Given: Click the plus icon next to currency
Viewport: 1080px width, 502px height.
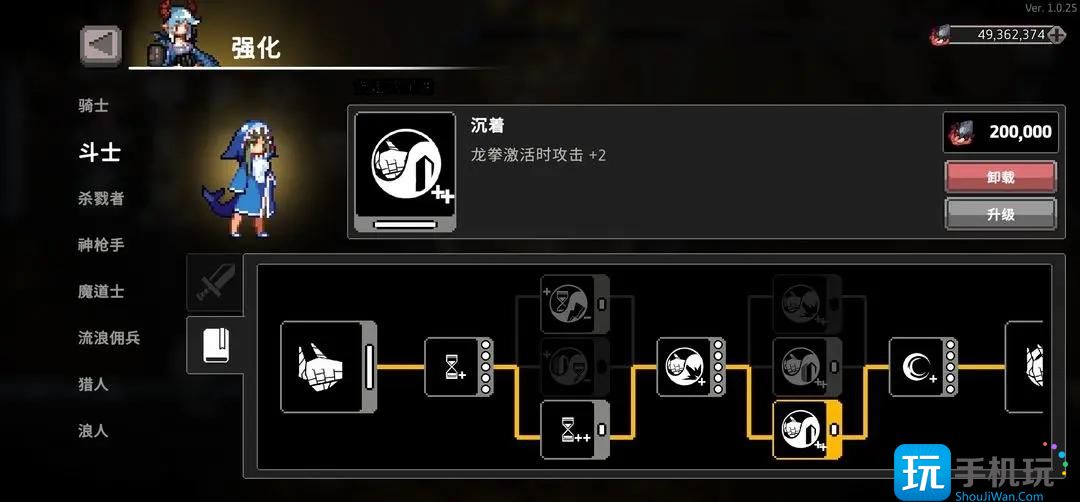Looking at the screenshot, I should click(x=1057, y=35).
